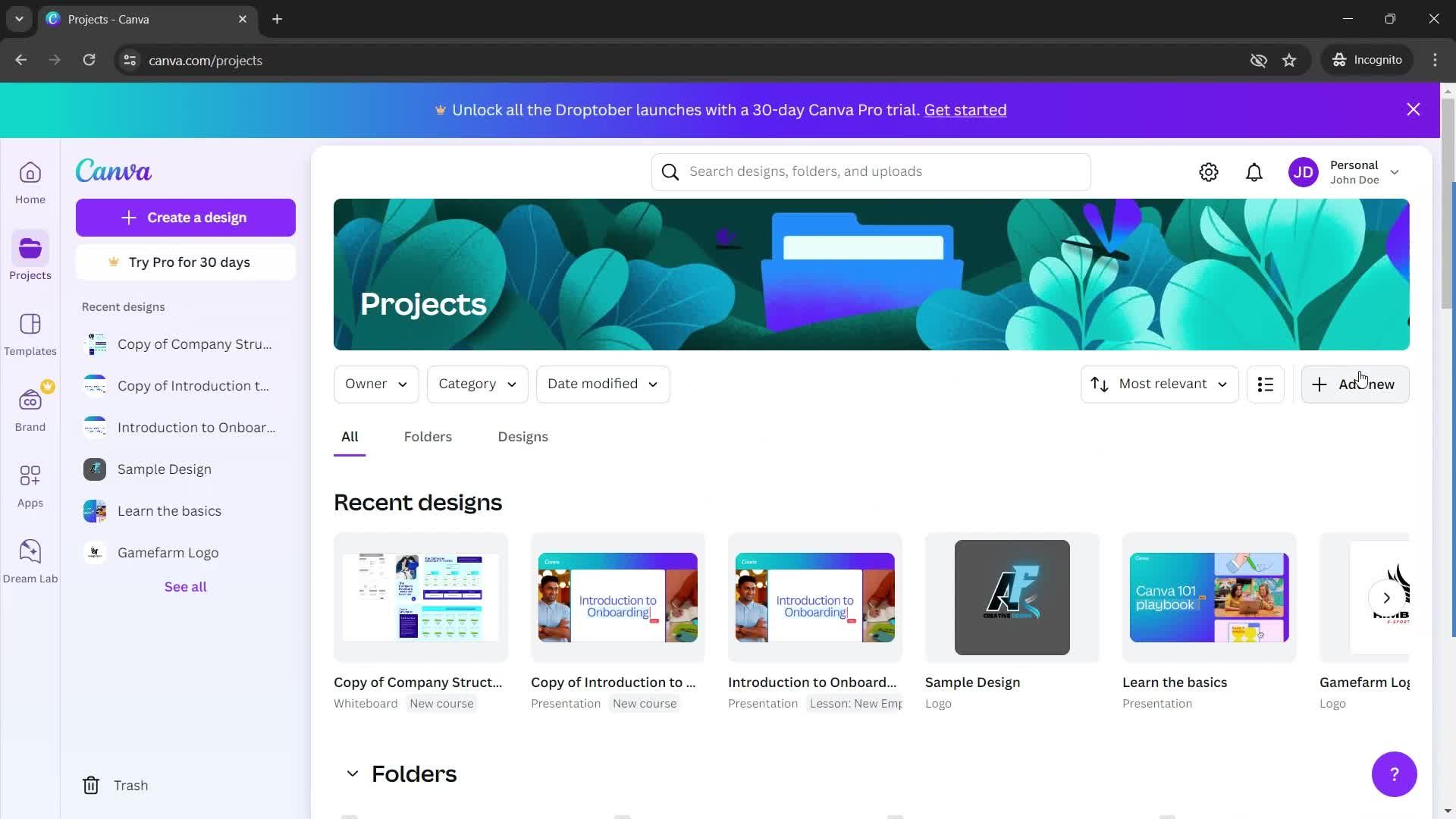Image resolution: width=1456 pixels, height=819 pixels.
Task: Open the Introduction to Onboard thumbnail
Action: 814,597
